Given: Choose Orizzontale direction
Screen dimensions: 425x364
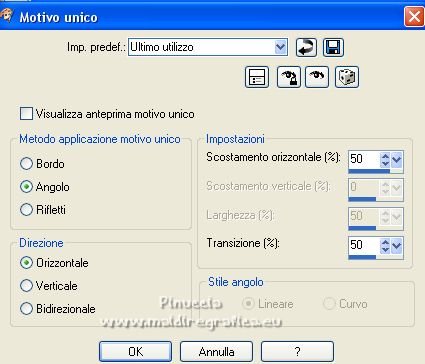Looking at the screenshot, I should tap(26, 263).
